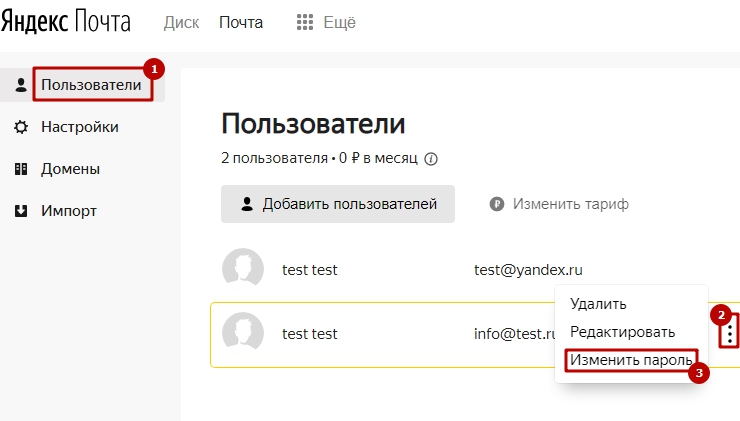Expand the Ещё services menu
The height and width of the screenshot is (421, 740).
[x=339, y=22]
